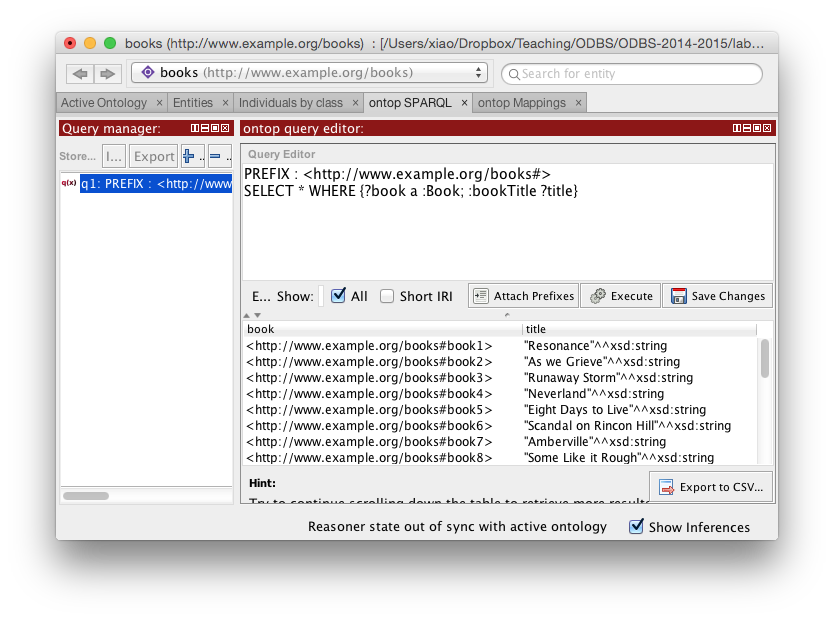834x620 pixels.
Task: Click the Reasoner state out of sync status
Action: [x=457, y=526]
